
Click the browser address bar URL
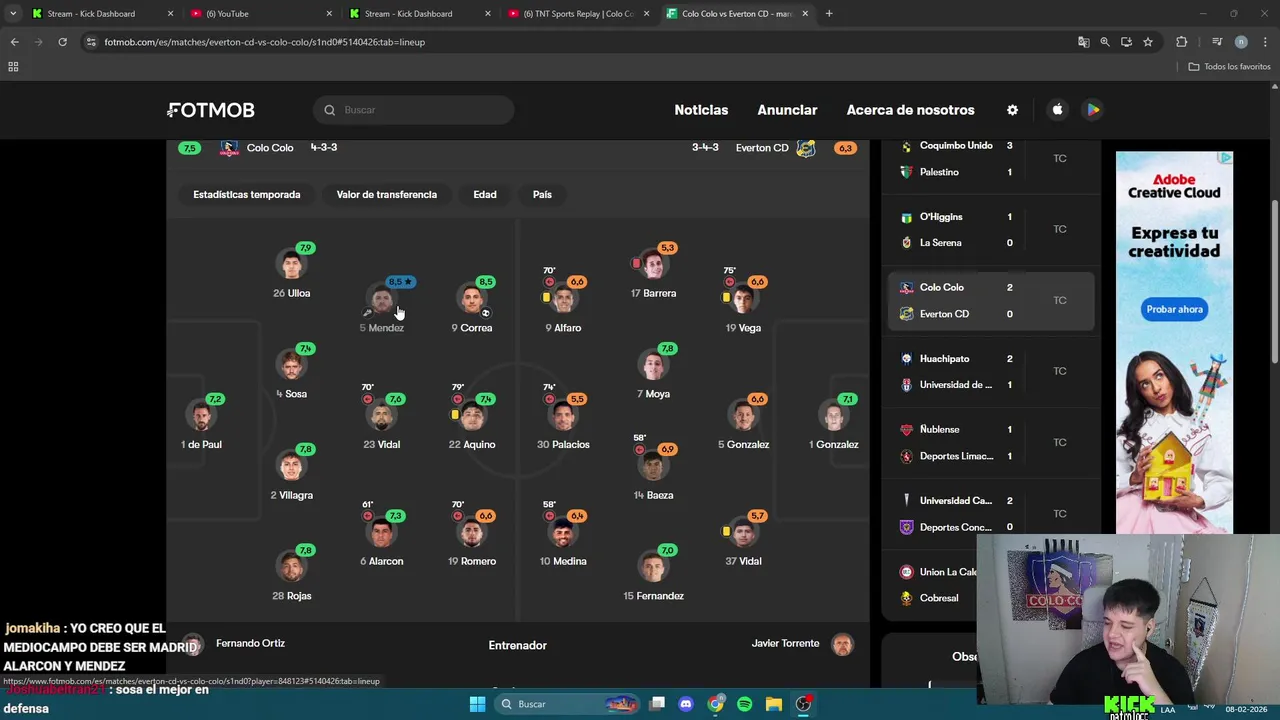pyautogui.click(x=265, y=42)
